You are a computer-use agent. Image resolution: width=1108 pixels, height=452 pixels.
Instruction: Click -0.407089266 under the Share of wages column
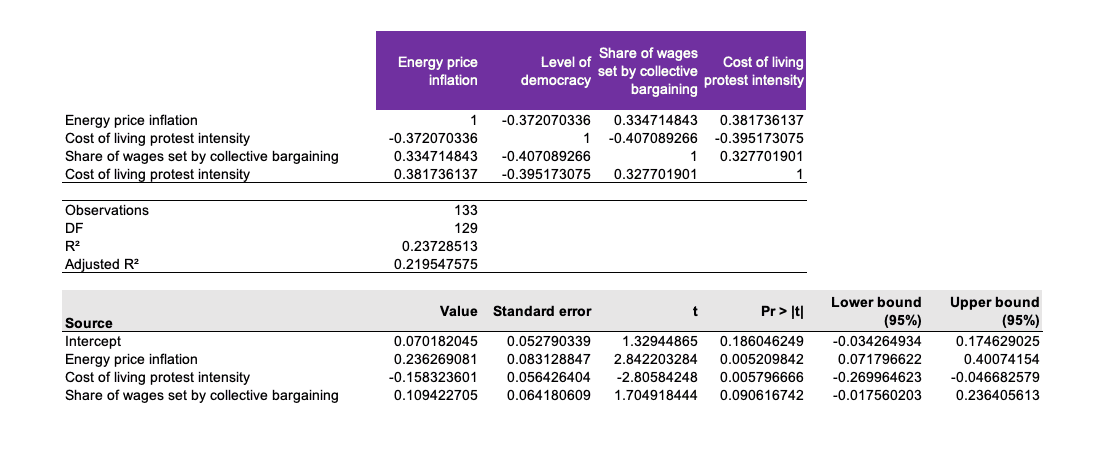[x=651, y=138]
